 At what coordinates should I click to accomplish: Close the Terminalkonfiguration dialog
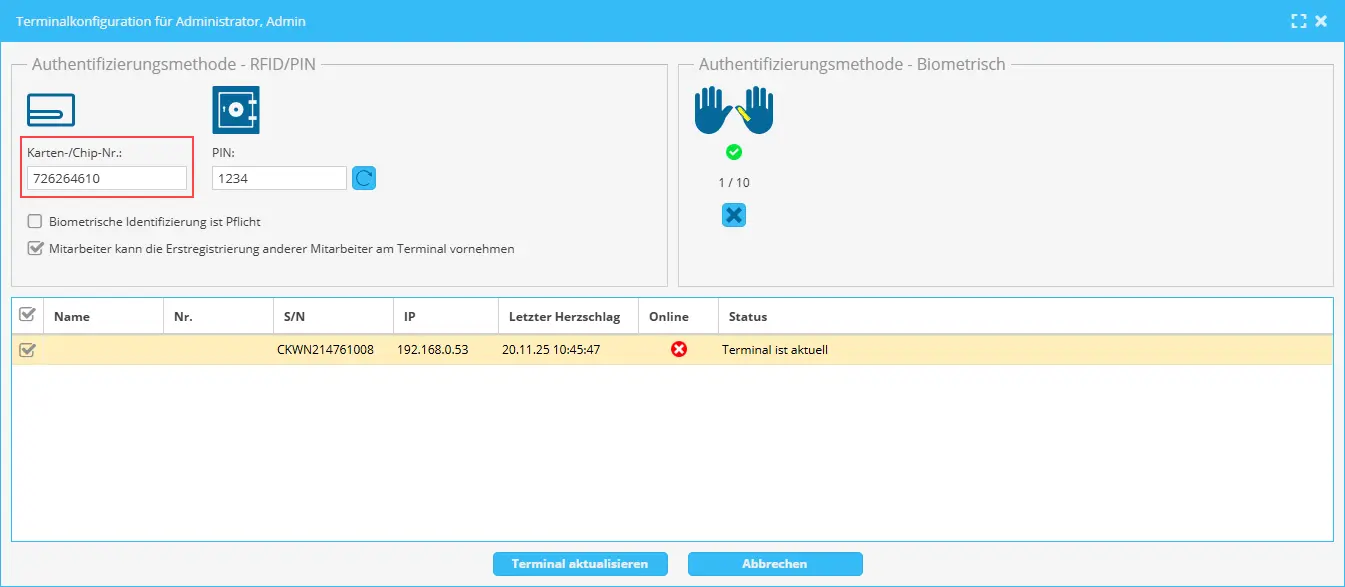coord(1321,21)
